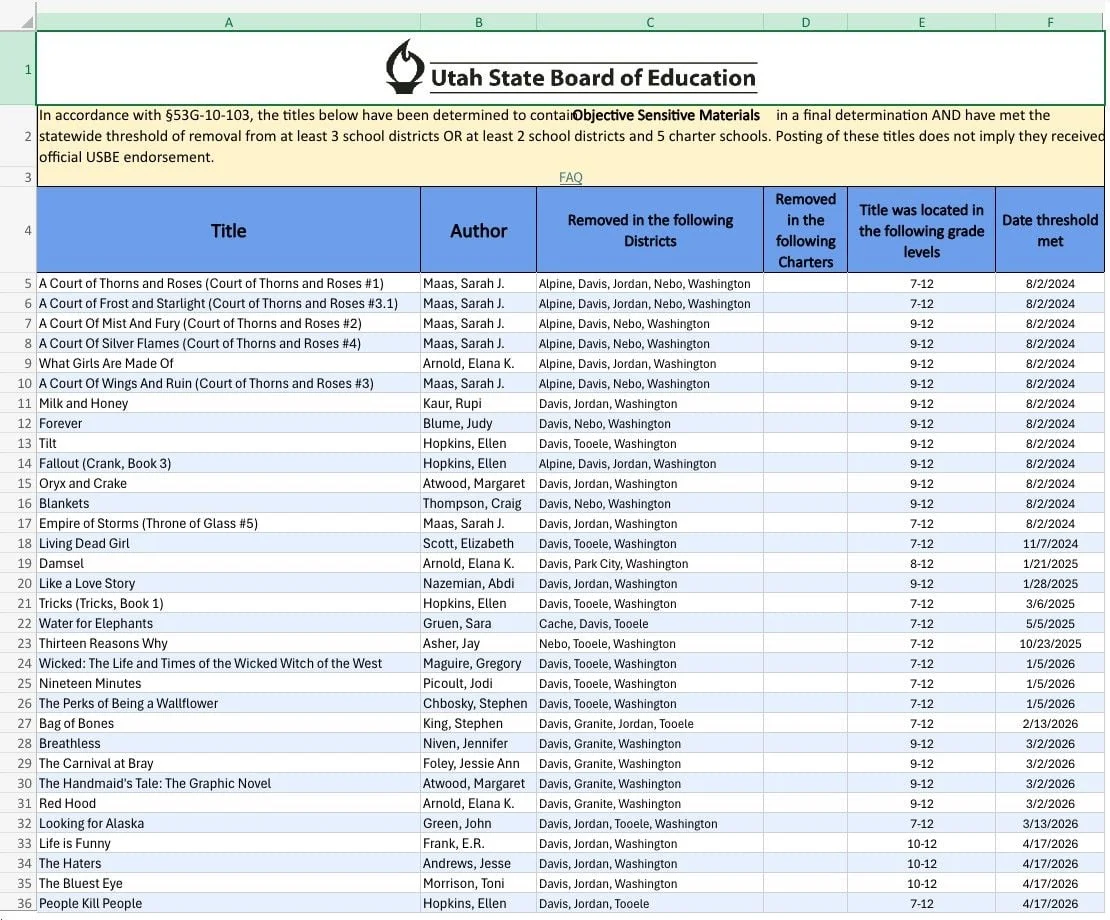This screenshot has width=1110, height=920.
Task: Click the 'Red Hood' title cell
Action: [228, 803]
